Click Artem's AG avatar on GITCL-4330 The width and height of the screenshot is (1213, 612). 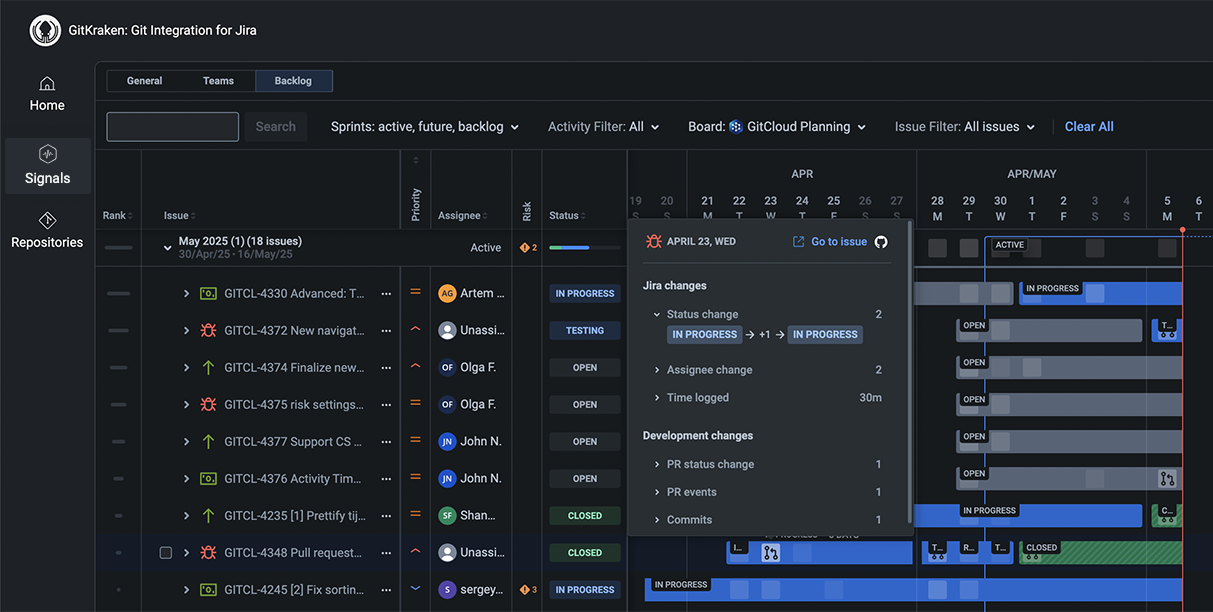[x=447, y=293]
